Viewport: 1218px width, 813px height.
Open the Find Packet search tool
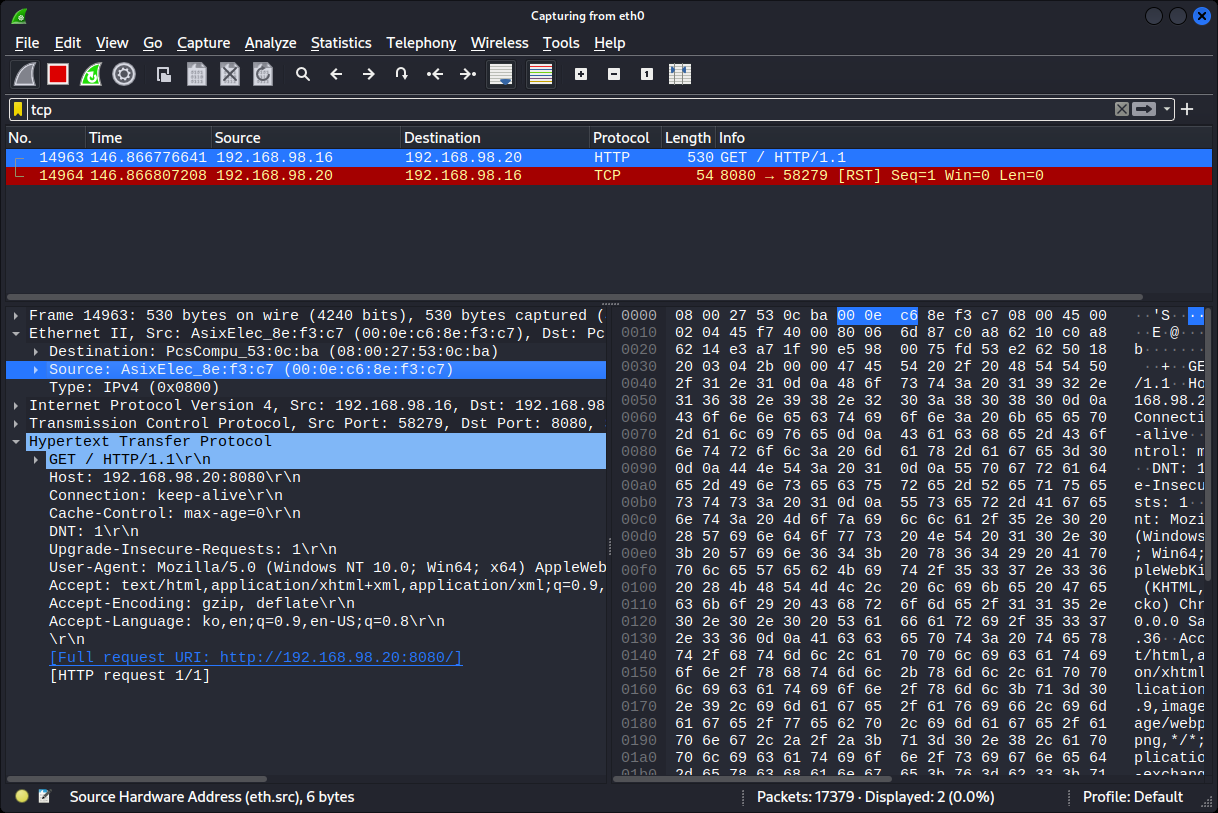click(x=303, y=73)
